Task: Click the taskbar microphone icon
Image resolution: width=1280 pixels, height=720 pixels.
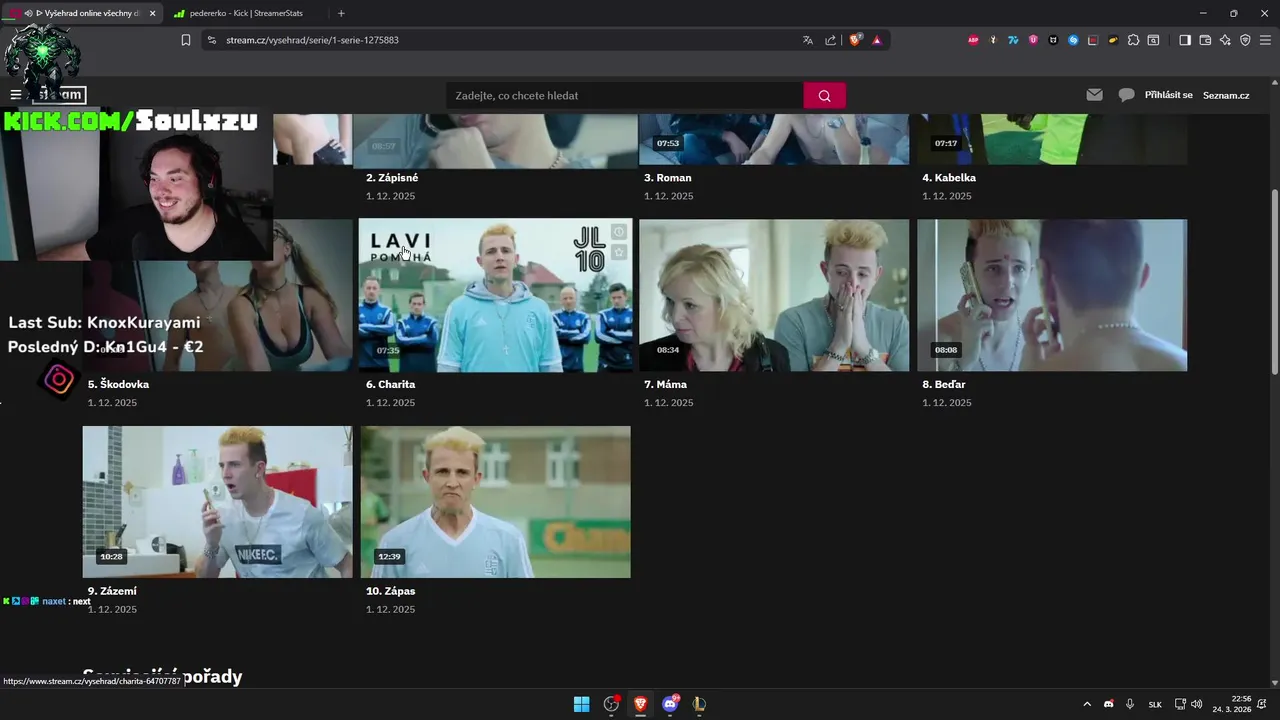Action: (1130, 704)
